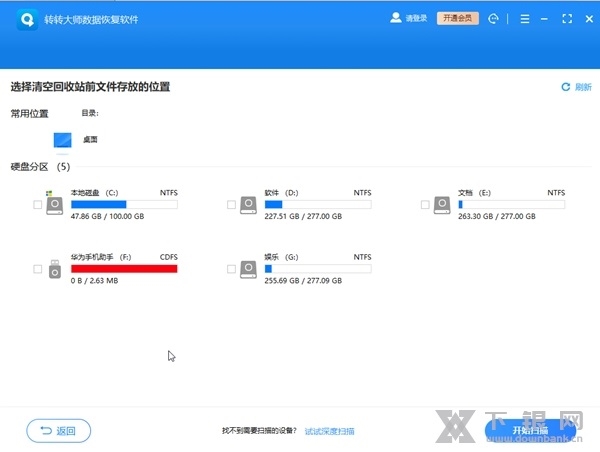Click the G: drive usage bar

coord(318,269)
